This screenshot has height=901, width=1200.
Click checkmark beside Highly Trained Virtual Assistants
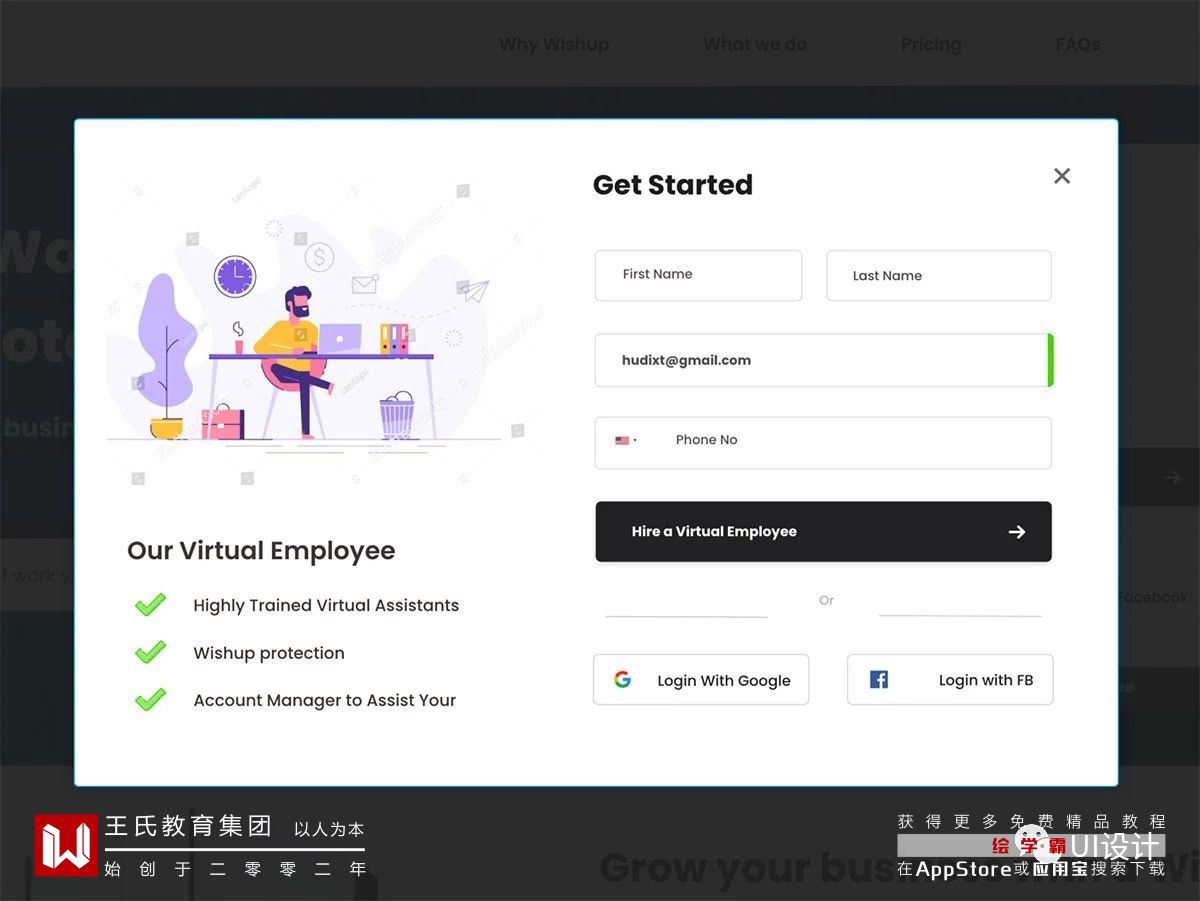150,604
